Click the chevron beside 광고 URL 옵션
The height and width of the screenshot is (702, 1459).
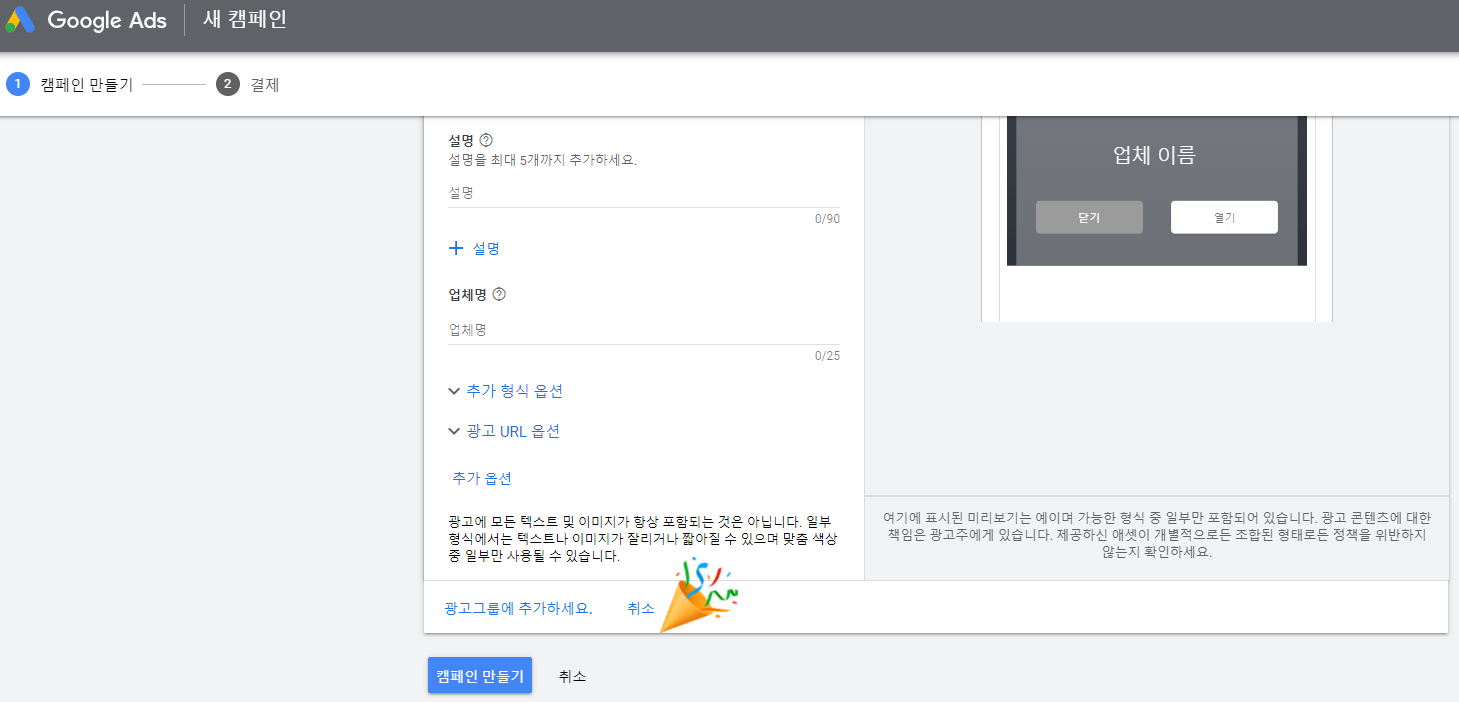[x=454, y=431]
